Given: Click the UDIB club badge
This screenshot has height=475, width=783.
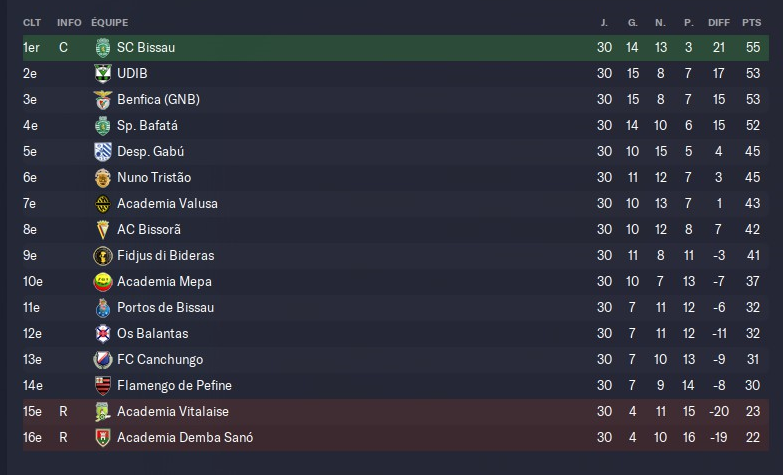Looking at the screenshot, I should [101, 74].
